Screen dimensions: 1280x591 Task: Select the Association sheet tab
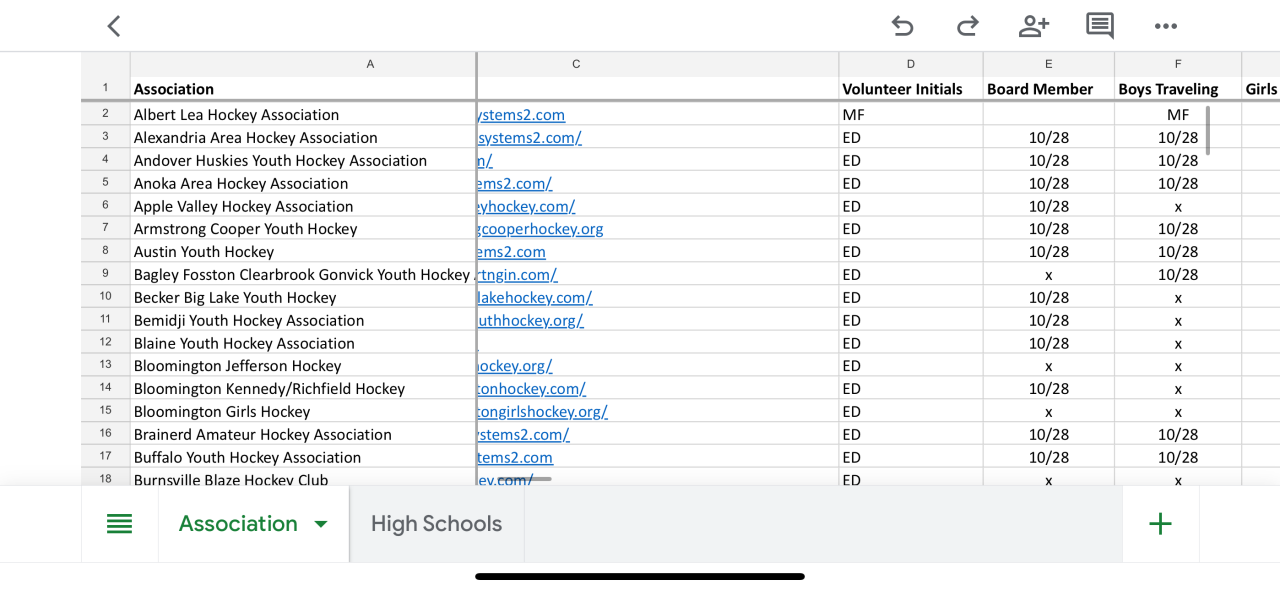pos(238,524)
